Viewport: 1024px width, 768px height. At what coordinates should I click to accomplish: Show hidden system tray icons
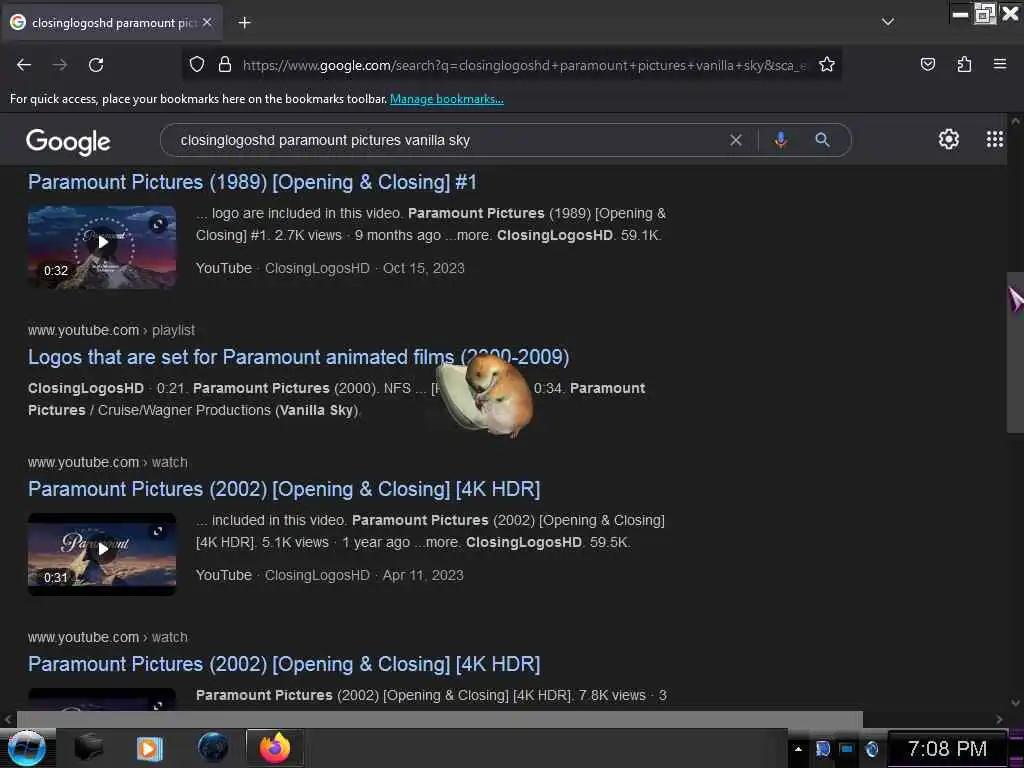tap(798, 748)
